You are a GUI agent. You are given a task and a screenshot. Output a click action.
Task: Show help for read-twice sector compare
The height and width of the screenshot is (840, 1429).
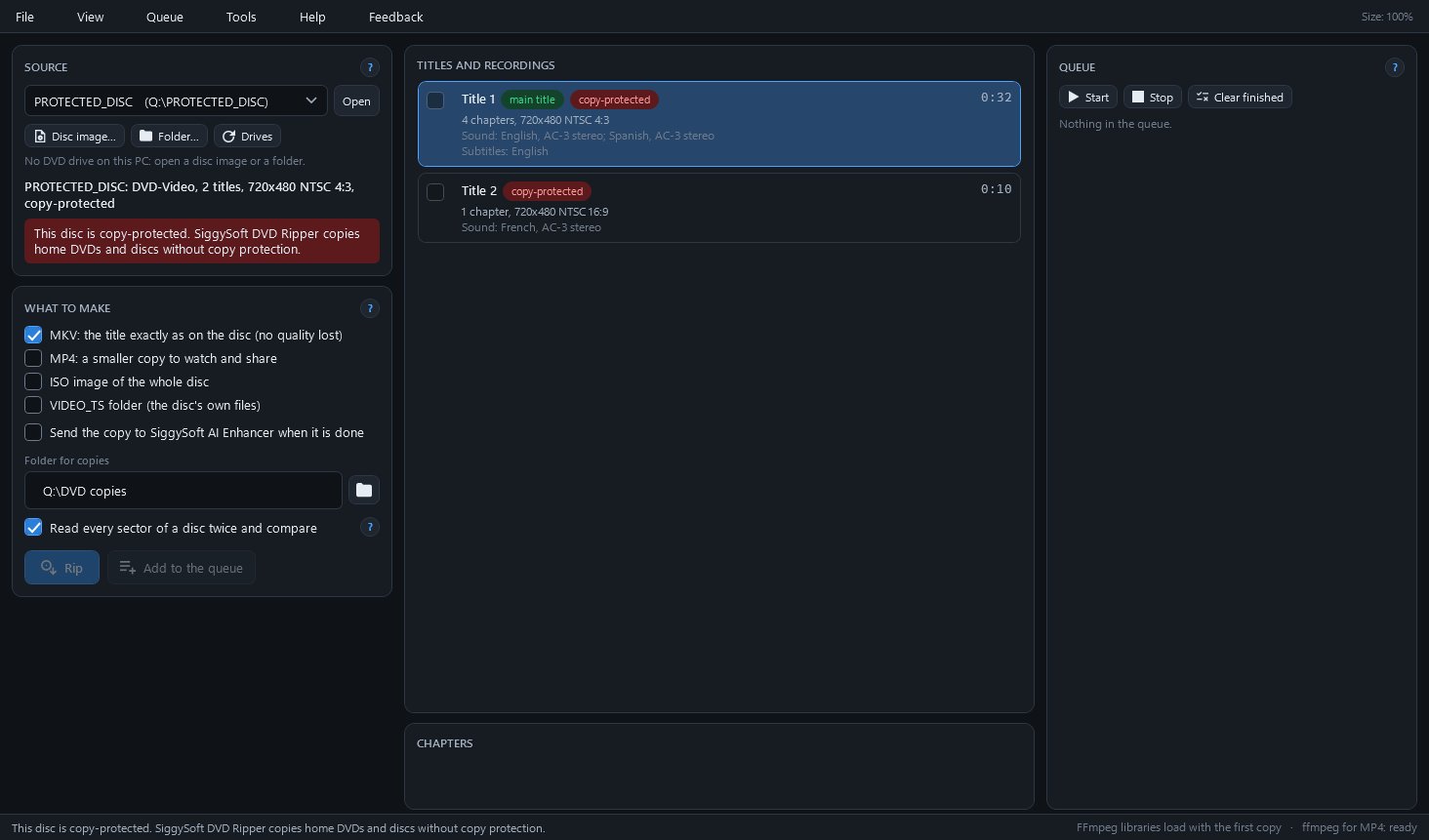coord(370,527)
